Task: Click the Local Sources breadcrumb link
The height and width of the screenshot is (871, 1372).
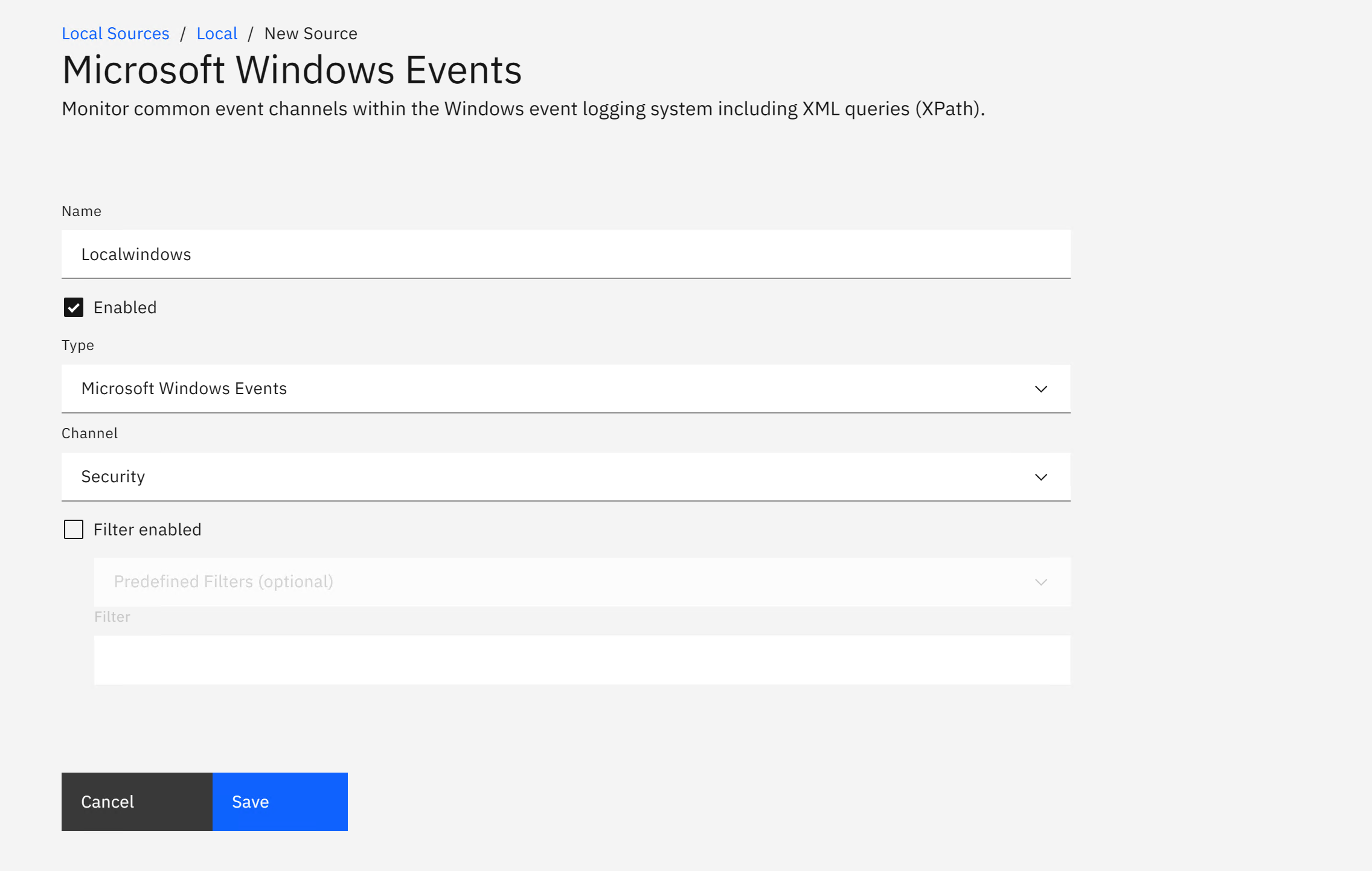Action: click(115, 34)
